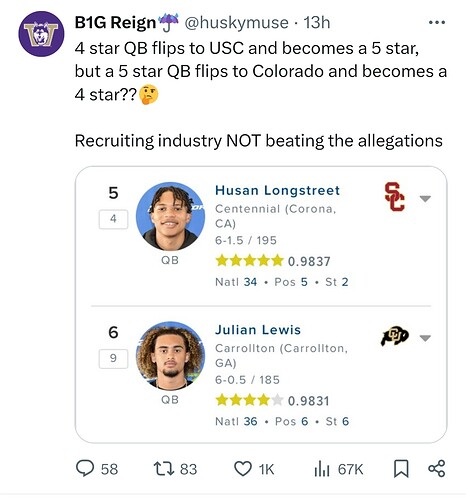Open Husan Longstreet player link
This screenshot has height=500, width=467.
pyautogui.click(x=277, y=191)
